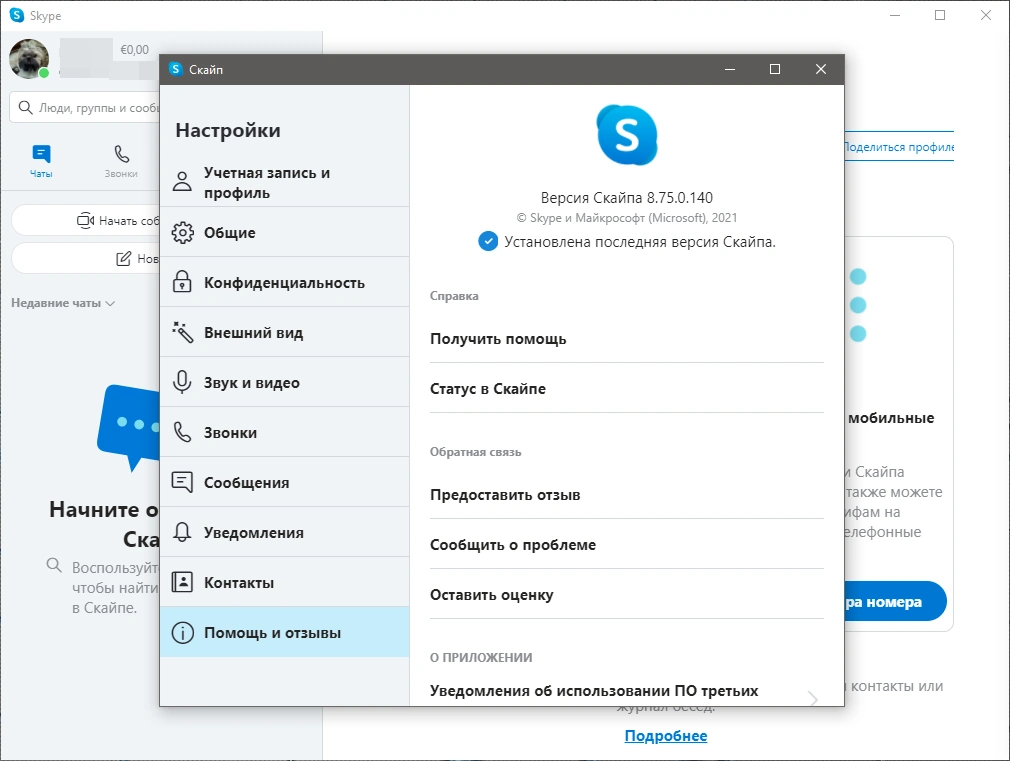Click the green online status dot on avatar
The image size is (1010, 761).
[44, 73]
